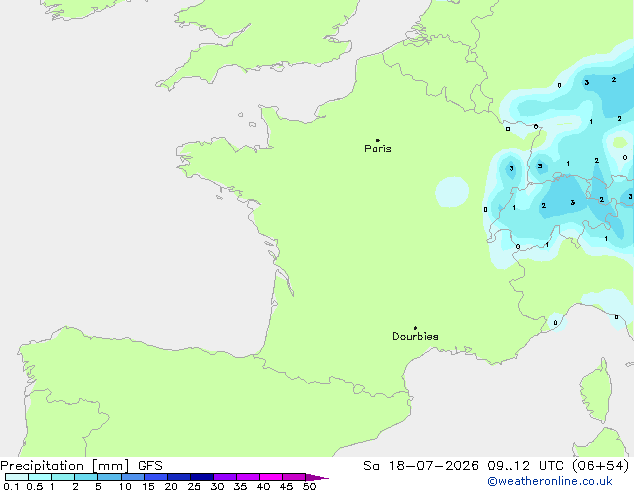Open the weatheronline.co.uk copyright link
The height and width of the screenshot is (490, 634).
550,481
